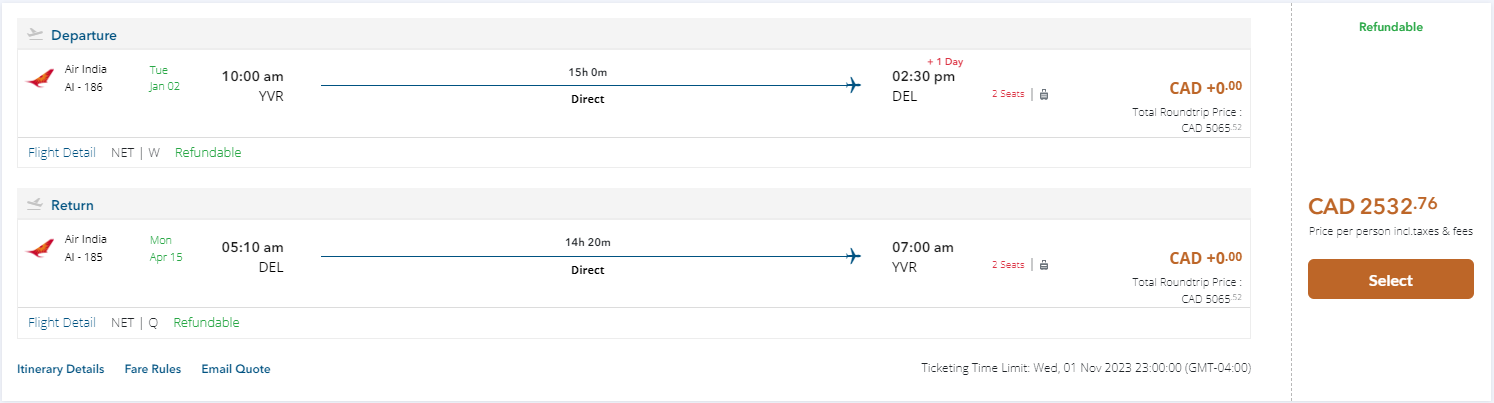
Task: Open the Itinerary Details link
Action: click(61, 369)
